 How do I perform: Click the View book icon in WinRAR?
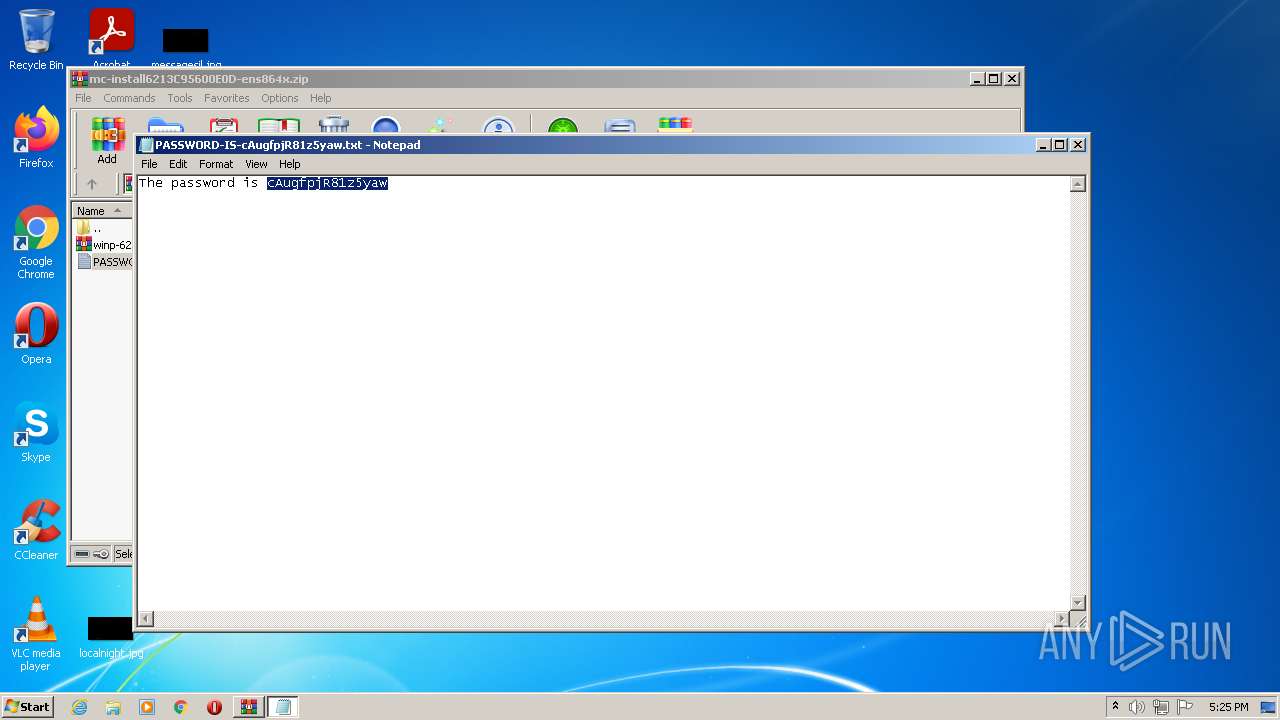[x=279, y=125]
